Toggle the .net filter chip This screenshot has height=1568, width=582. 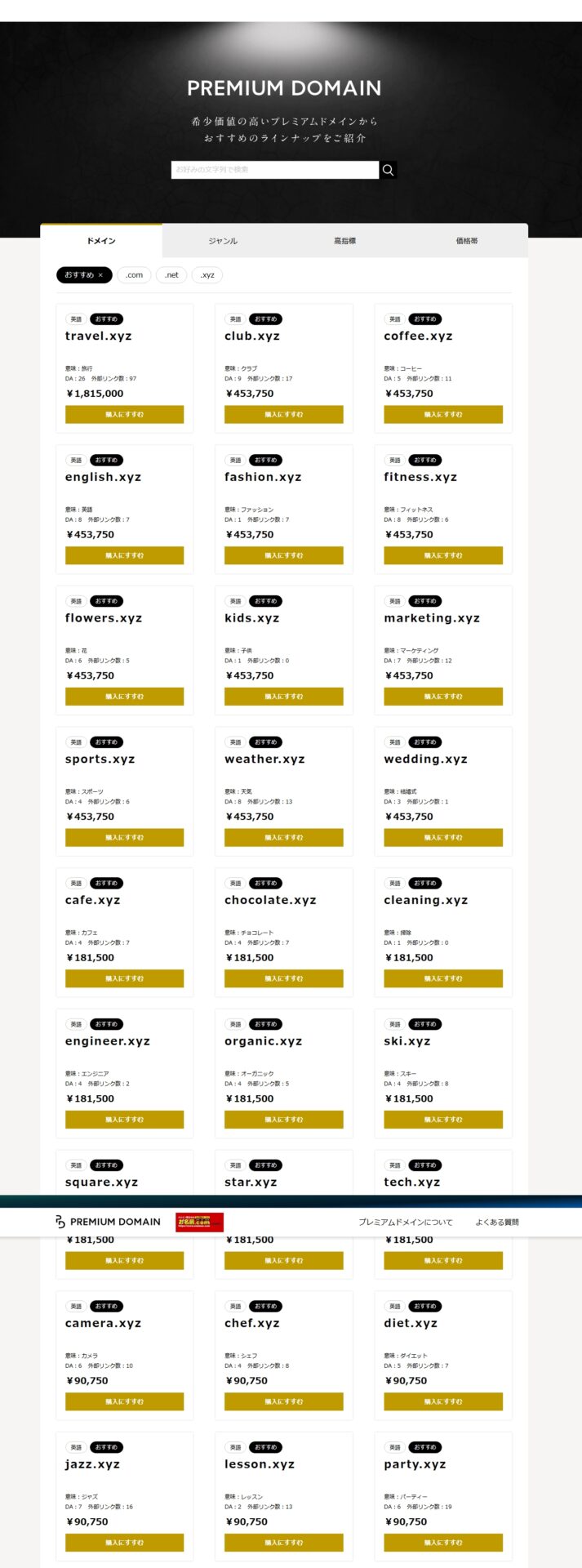point(171,275)
